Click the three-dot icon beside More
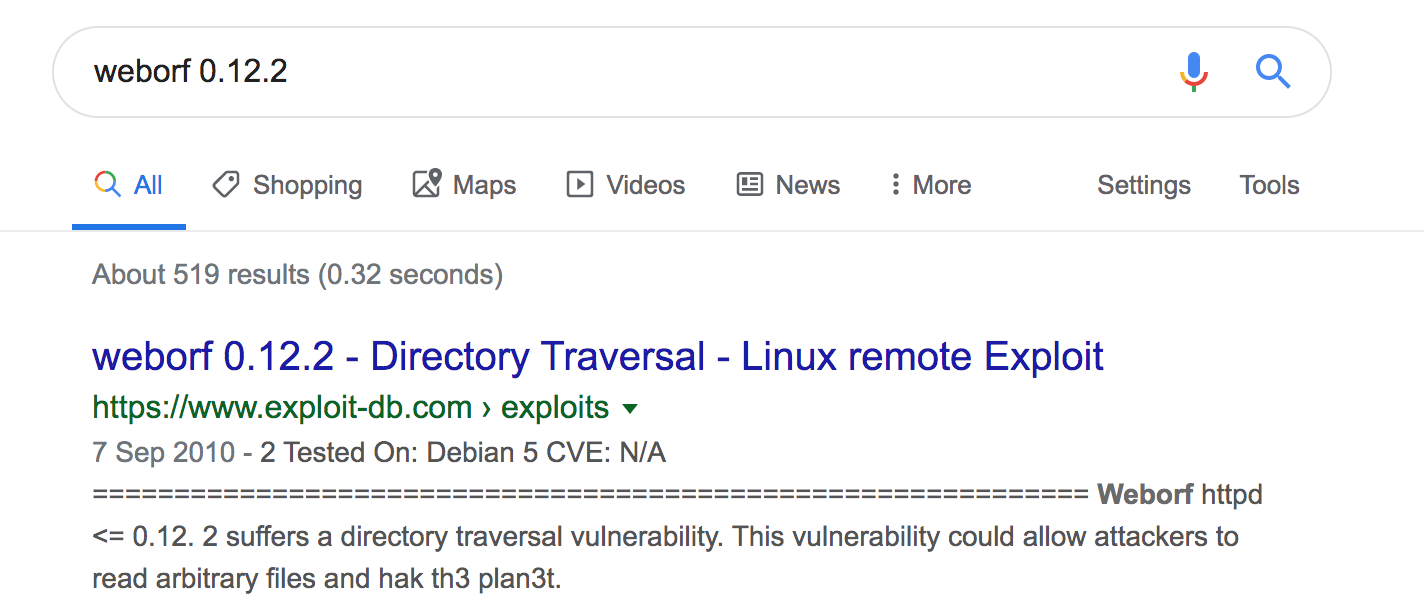Image resolution: width=1424 pixels, height=610 pixels. pos(895,184)
